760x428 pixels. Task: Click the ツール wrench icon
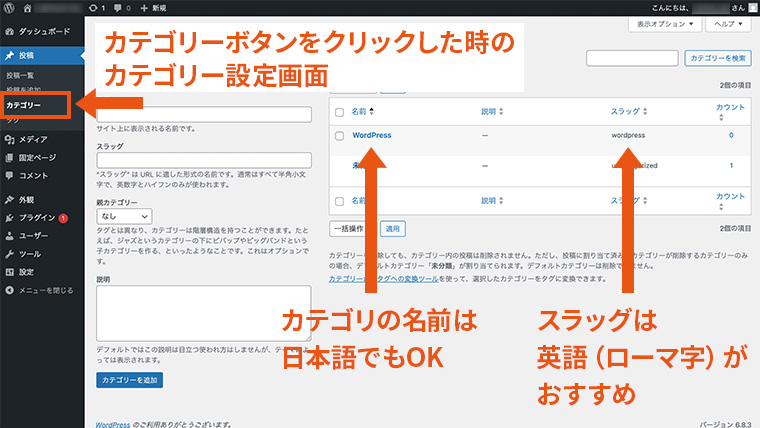coord(9,254)
